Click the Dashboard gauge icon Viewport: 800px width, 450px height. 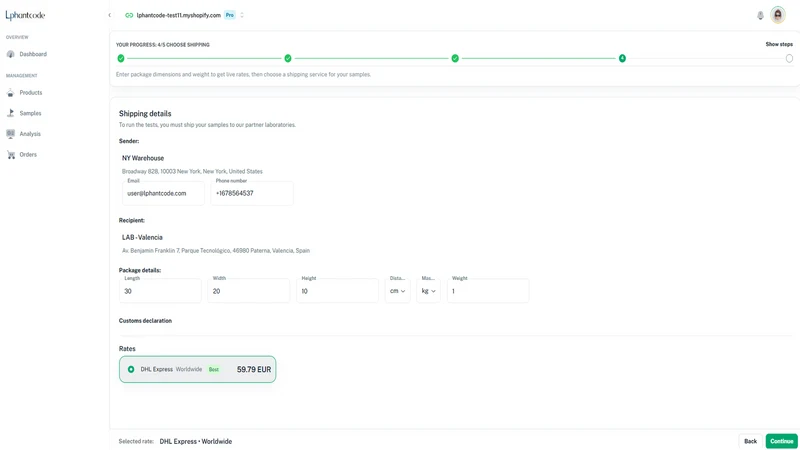tap(10, 54)
